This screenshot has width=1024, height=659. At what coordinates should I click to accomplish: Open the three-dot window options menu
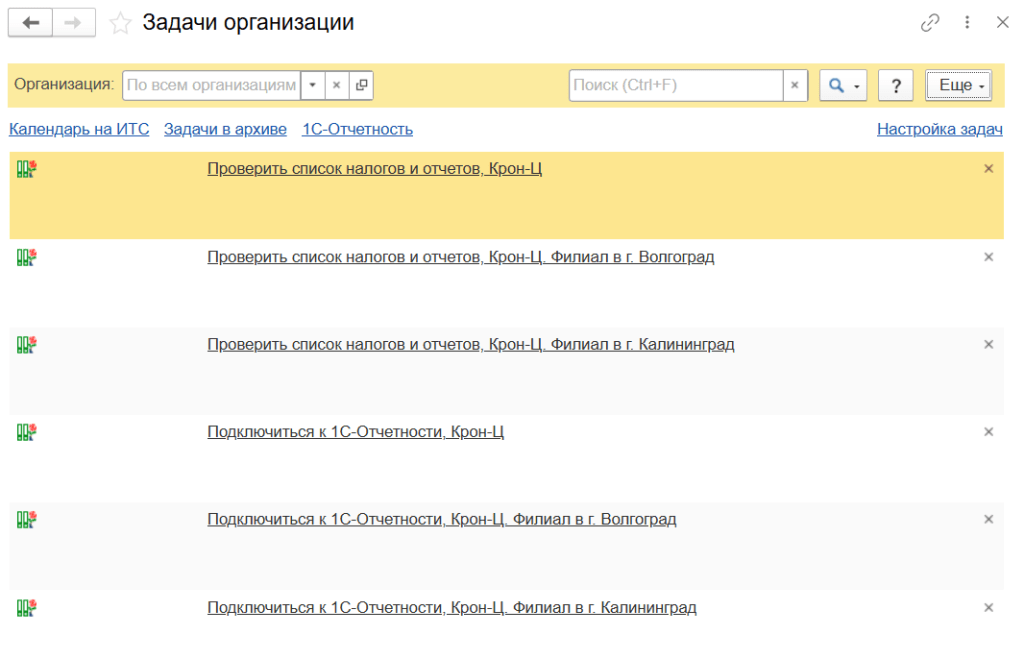point(967,22)
